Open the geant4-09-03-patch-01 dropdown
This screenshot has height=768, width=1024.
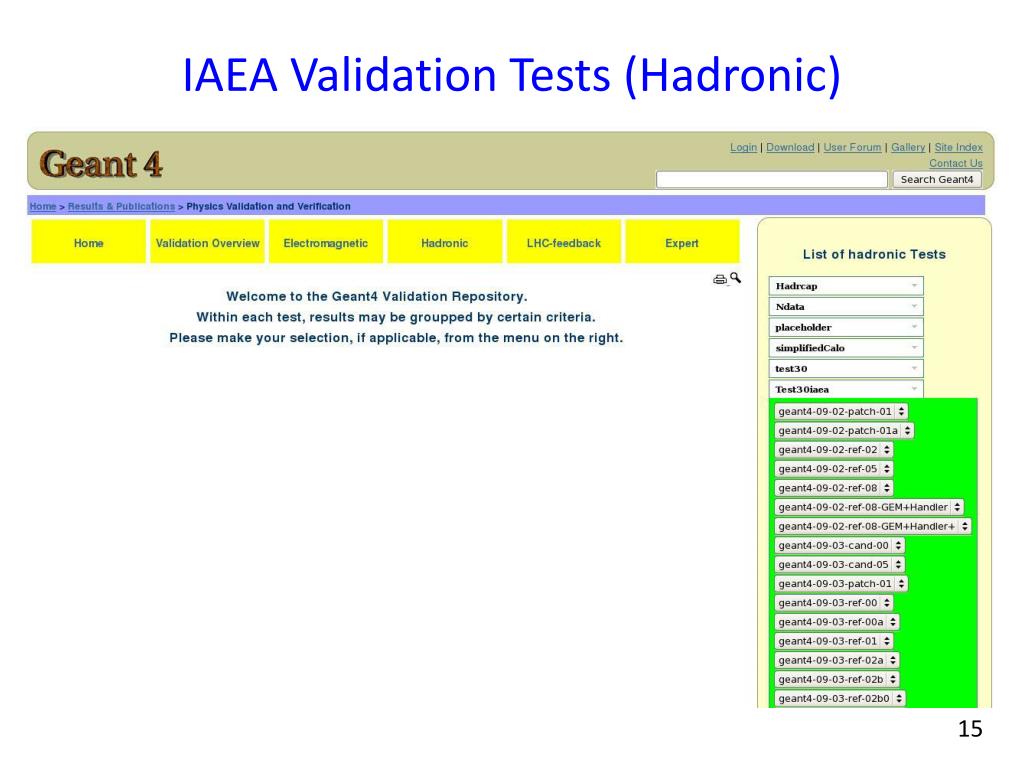841,584
